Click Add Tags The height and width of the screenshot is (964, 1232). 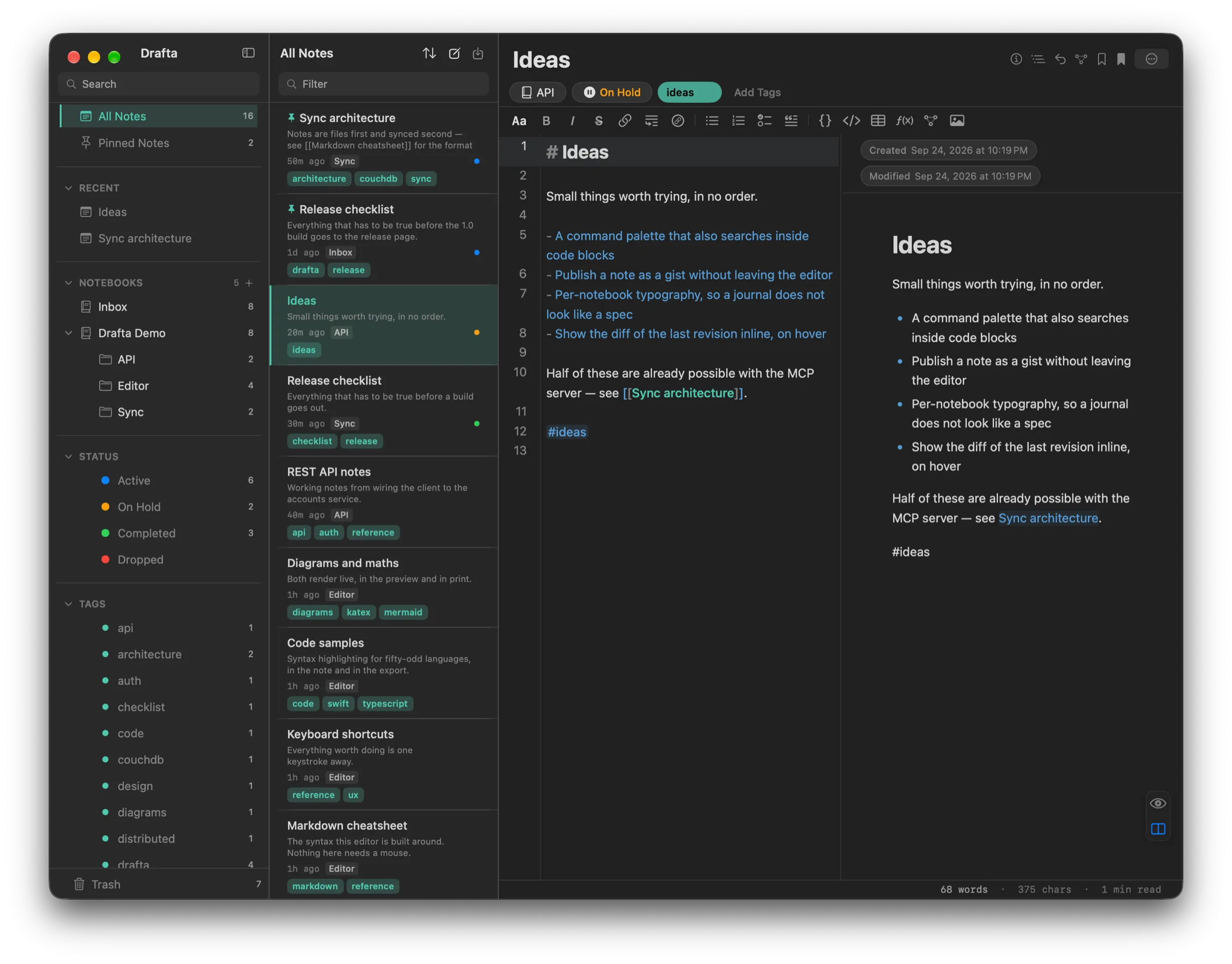(x=757, y=92)
